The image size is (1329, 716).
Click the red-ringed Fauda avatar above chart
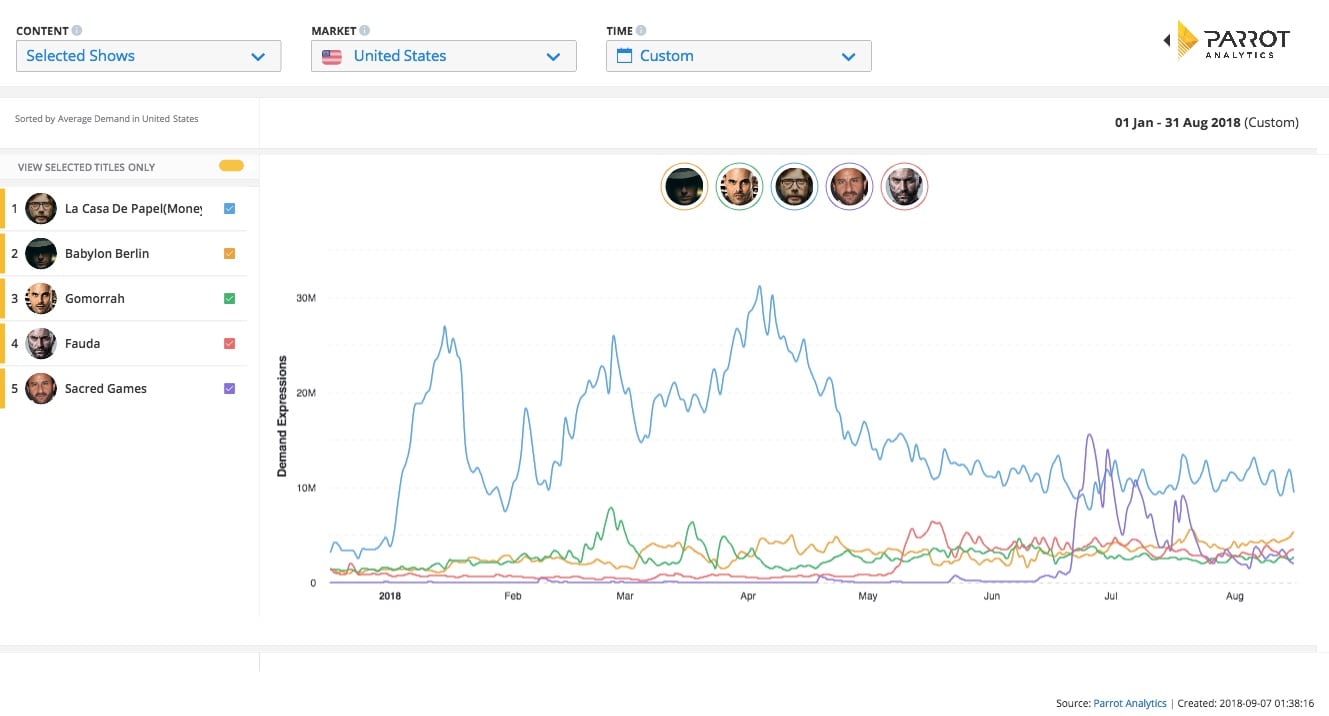pos(905,187)
